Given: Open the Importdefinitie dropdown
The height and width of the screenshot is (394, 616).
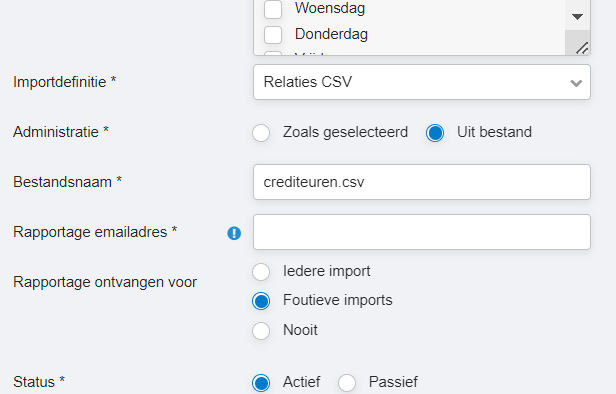Looking at the screenshot, I should tap(422, 82).
